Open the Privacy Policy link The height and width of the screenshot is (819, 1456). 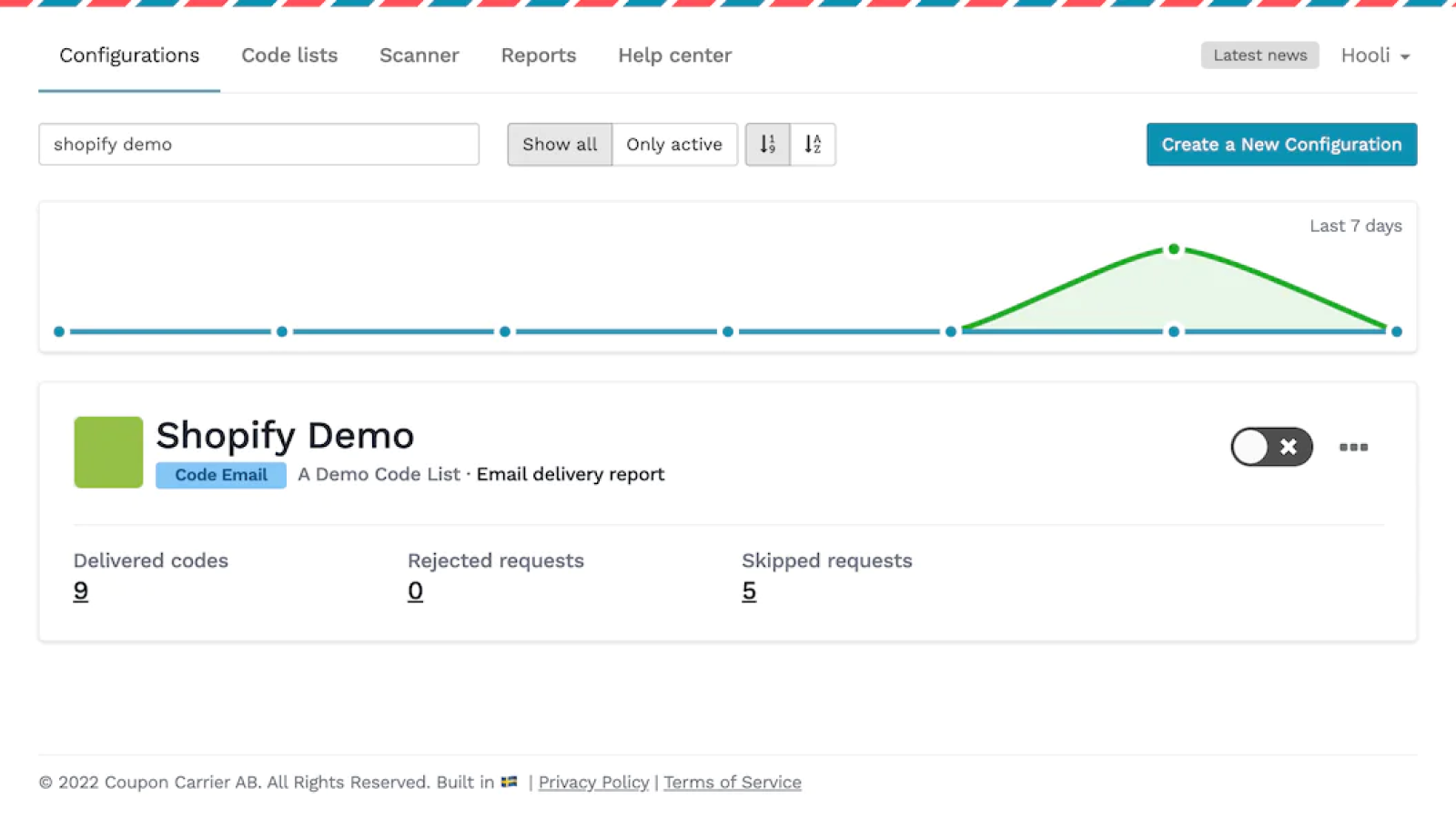(x=594, y=783)
